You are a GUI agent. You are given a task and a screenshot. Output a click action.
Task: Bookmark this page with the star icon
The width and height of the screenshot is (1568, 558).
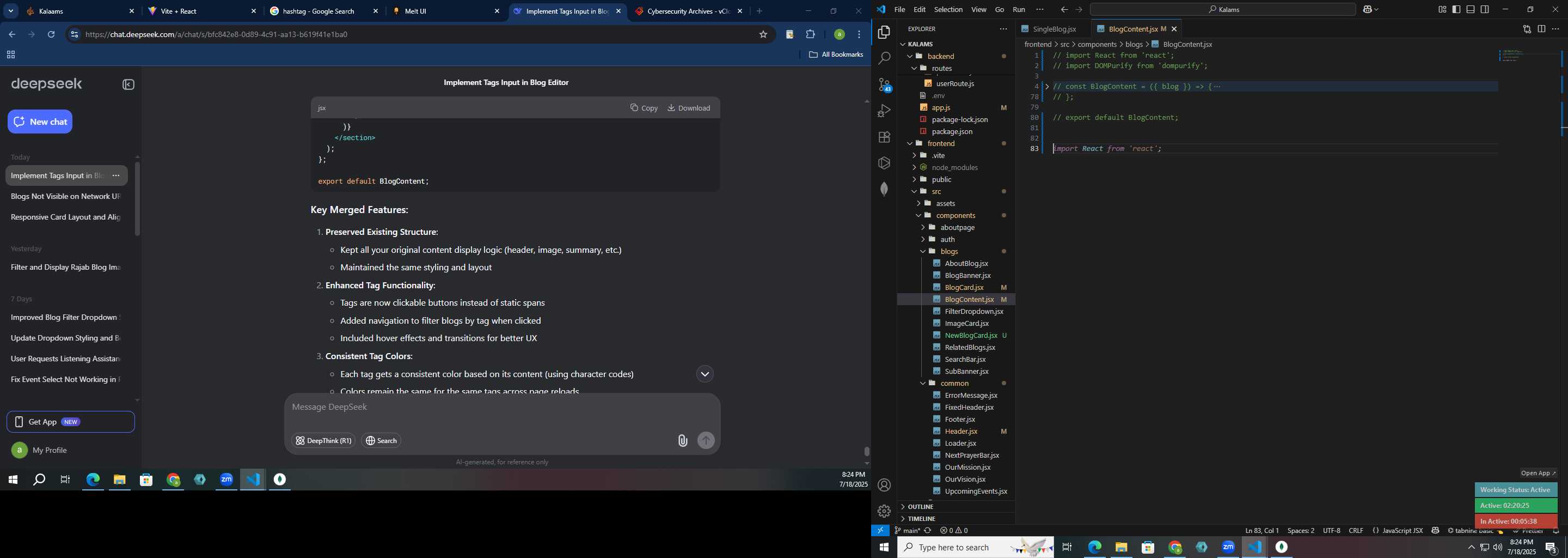point(763,35)
